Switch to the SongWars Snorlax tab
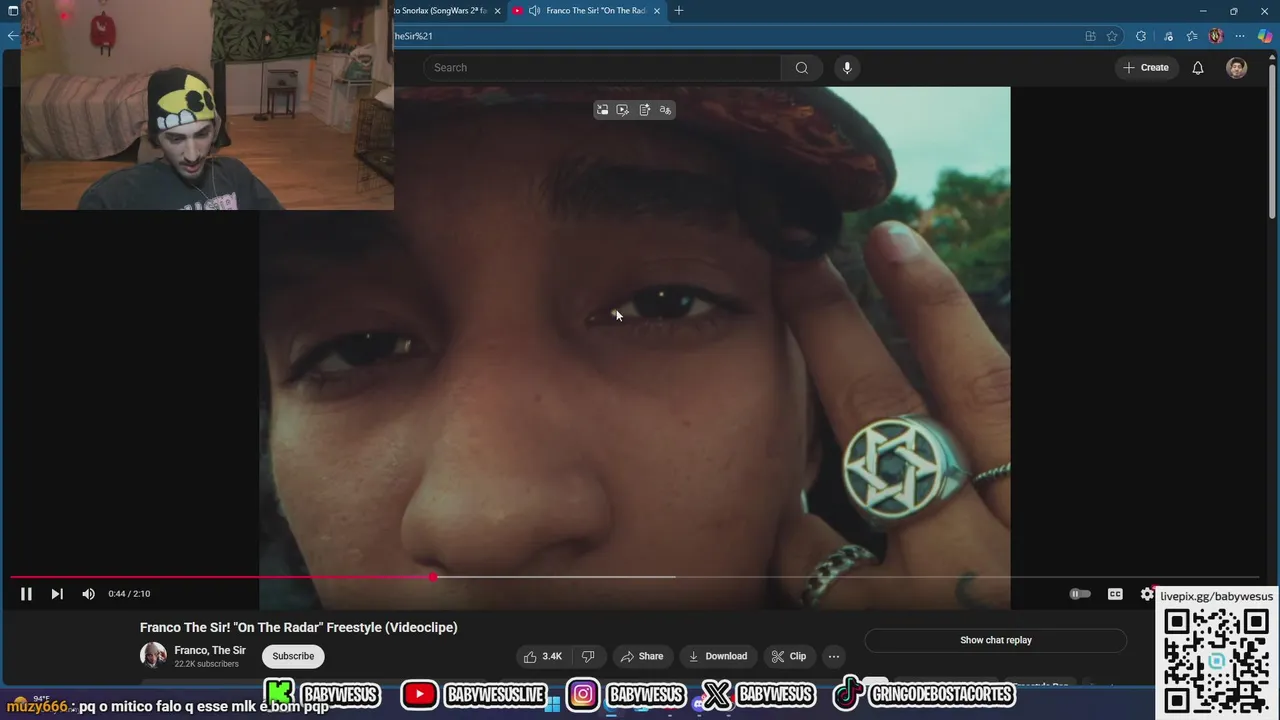The width and height of the screenshot is (1280, 720). 440,11
